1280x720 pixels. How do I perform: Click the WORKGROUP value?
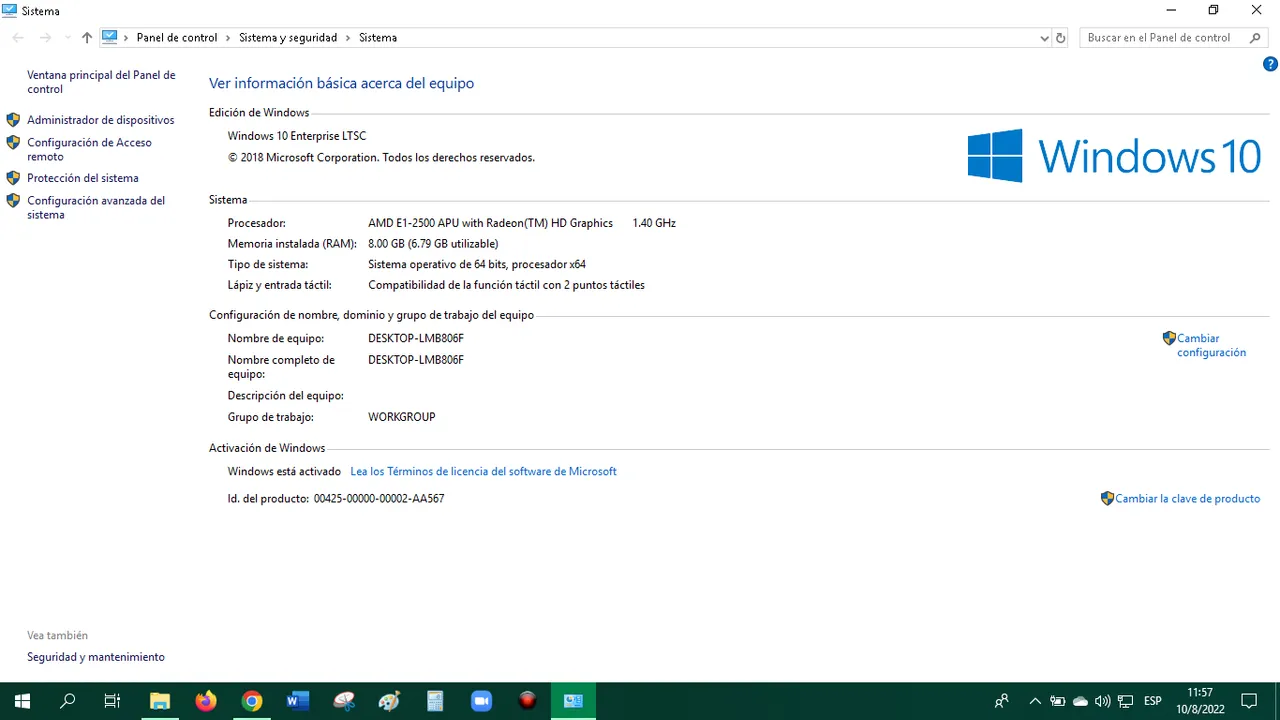pos(402,417)
